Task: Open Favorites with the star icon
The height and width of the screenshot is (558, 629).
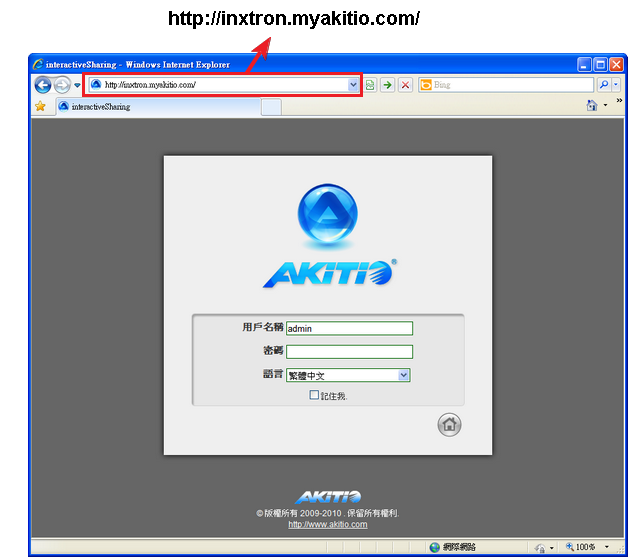Action: tap(40, 106)
